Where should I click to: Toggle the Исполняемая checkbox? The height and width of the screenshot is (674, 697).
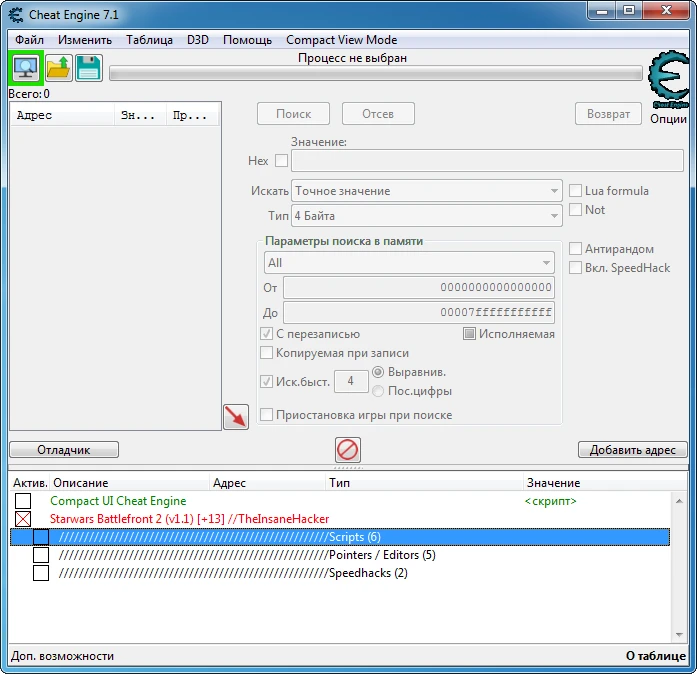tap(469, 334)
